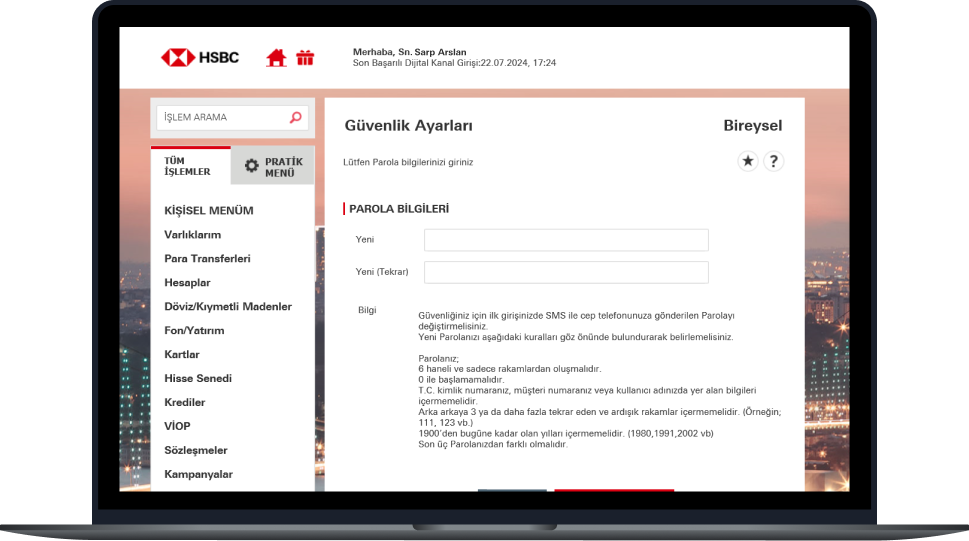Switch to the Tüm İşlemler tab

point(189,166)
